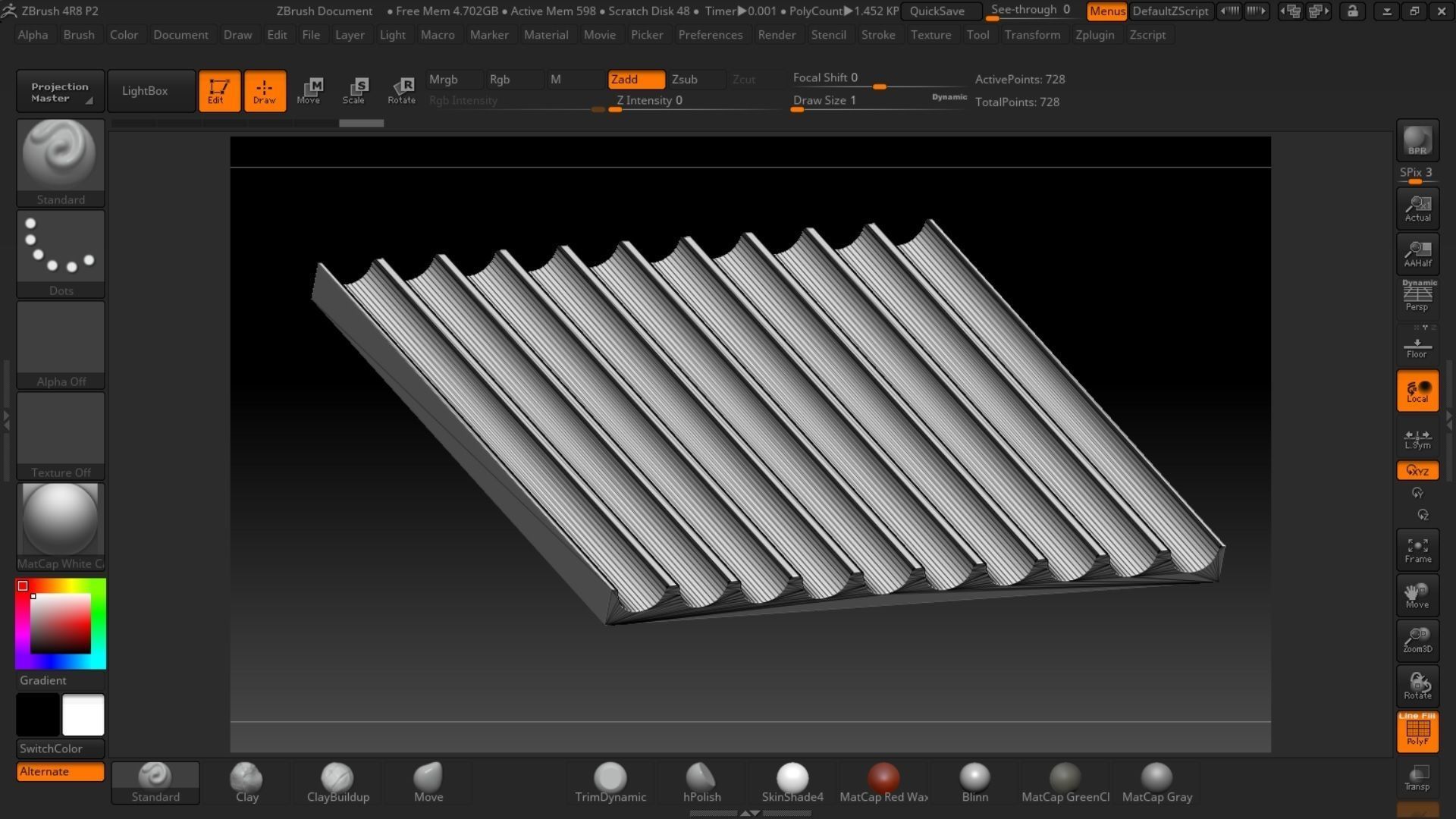Frame the mesh in canvas
Image resolution: width=1456 pixels, height=819 pixels.
1417,550
